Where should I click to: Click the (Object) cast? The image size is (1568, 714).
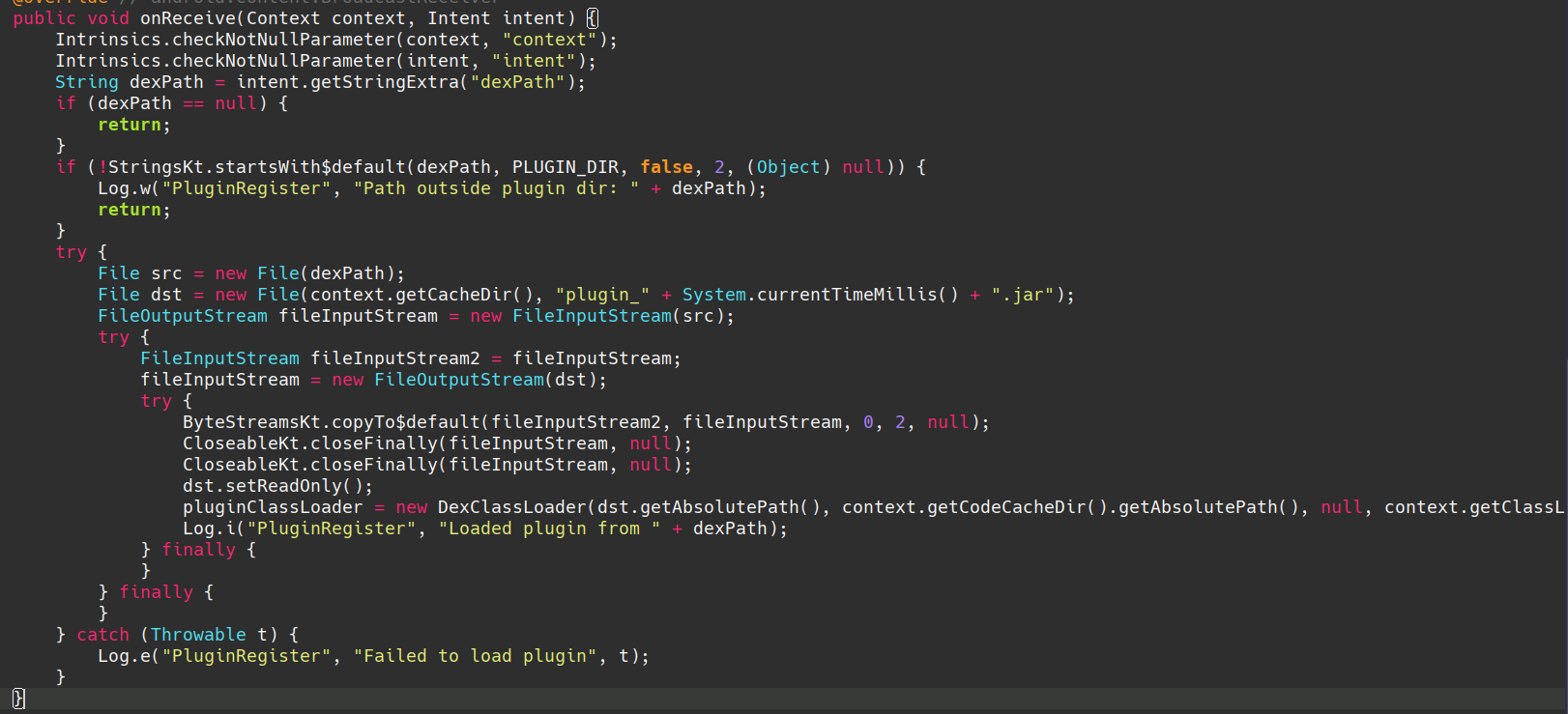tap(789, 167)
